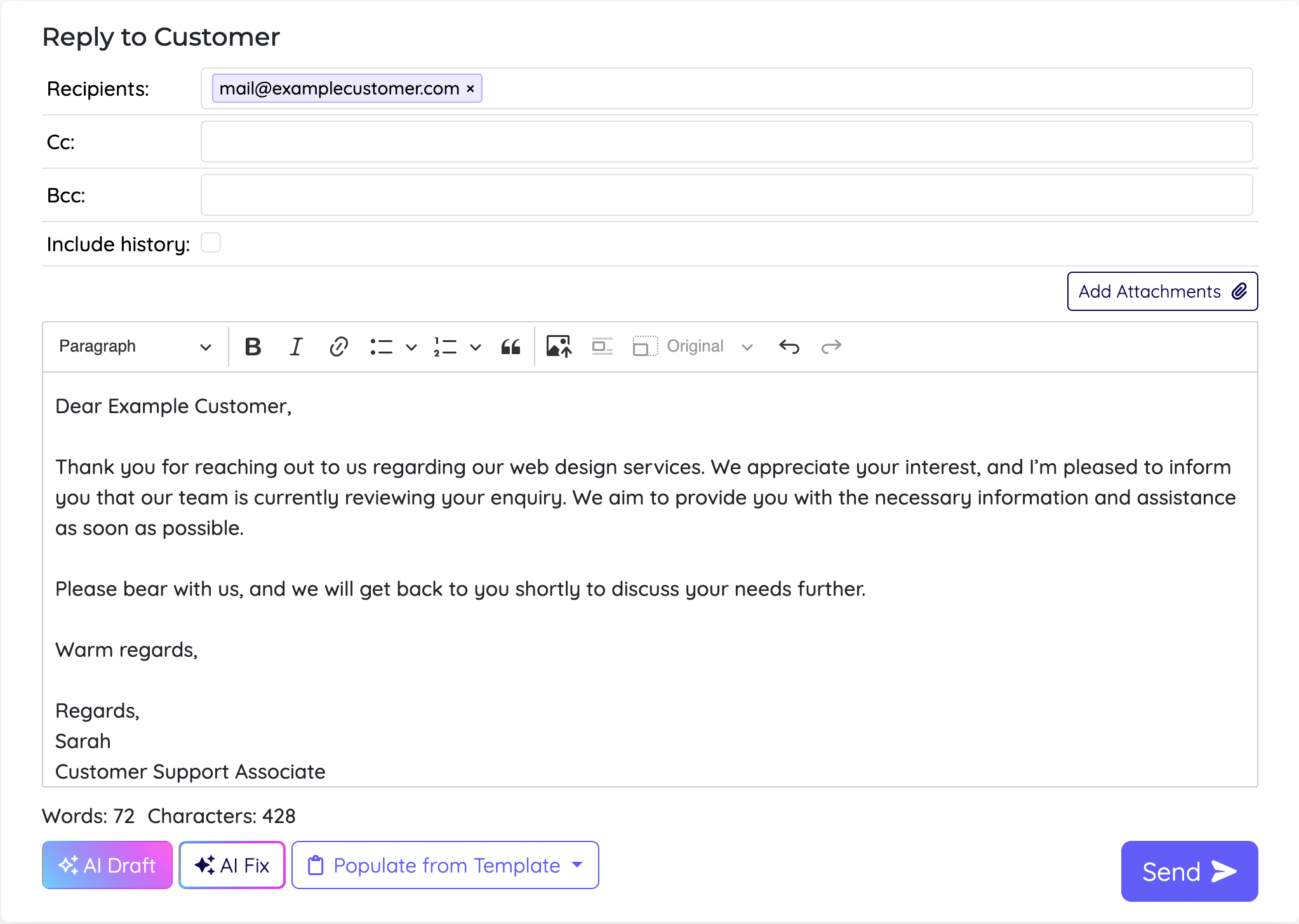Screen dimensions: 1299x924
Task: Click the Words: 72 counter
Action: pos(88,816)
